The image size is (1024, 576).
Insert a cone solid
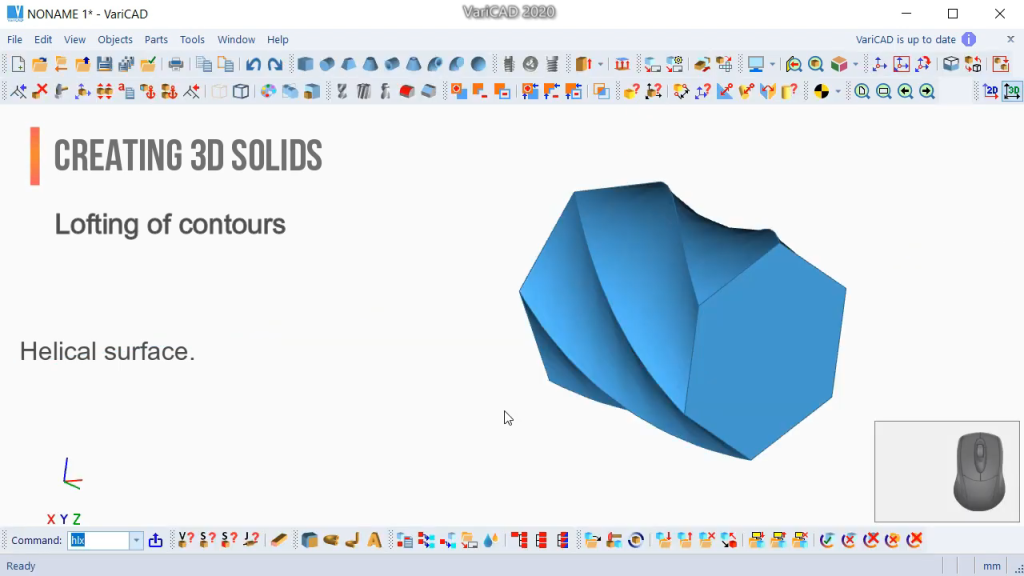(x=370, y=64)
